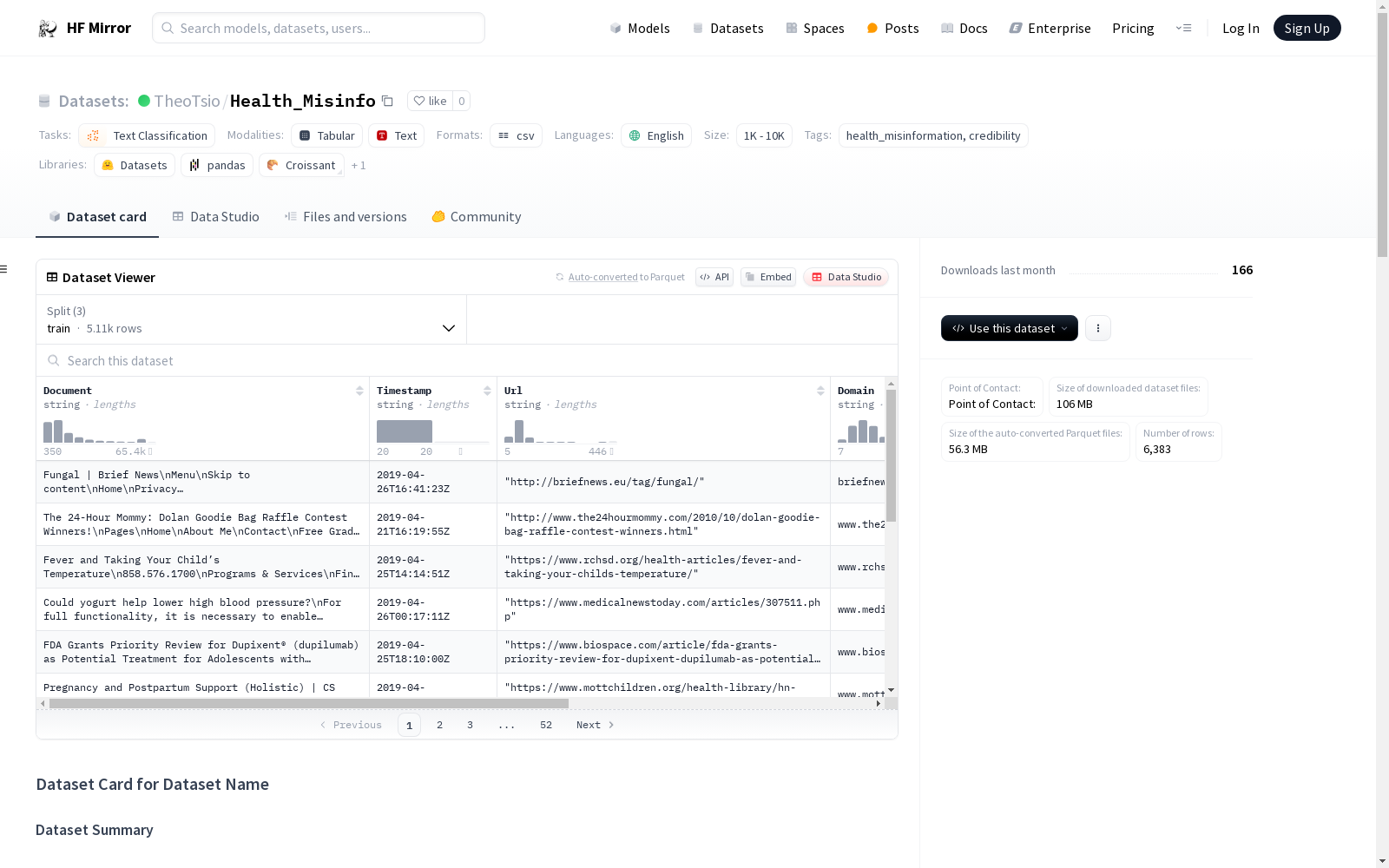Open more options beside Use this dataset

click(1098, 328)
